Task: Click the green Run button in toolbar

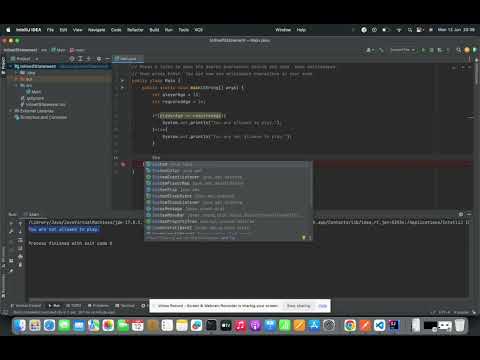Action: point(424,50)
